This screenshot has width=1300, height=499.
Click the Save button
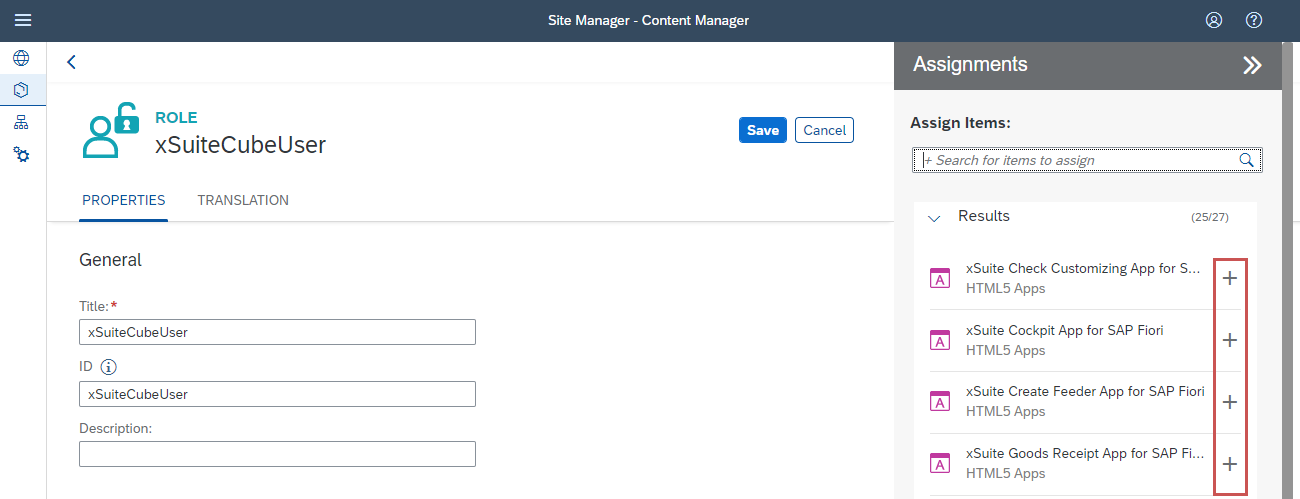762,130
